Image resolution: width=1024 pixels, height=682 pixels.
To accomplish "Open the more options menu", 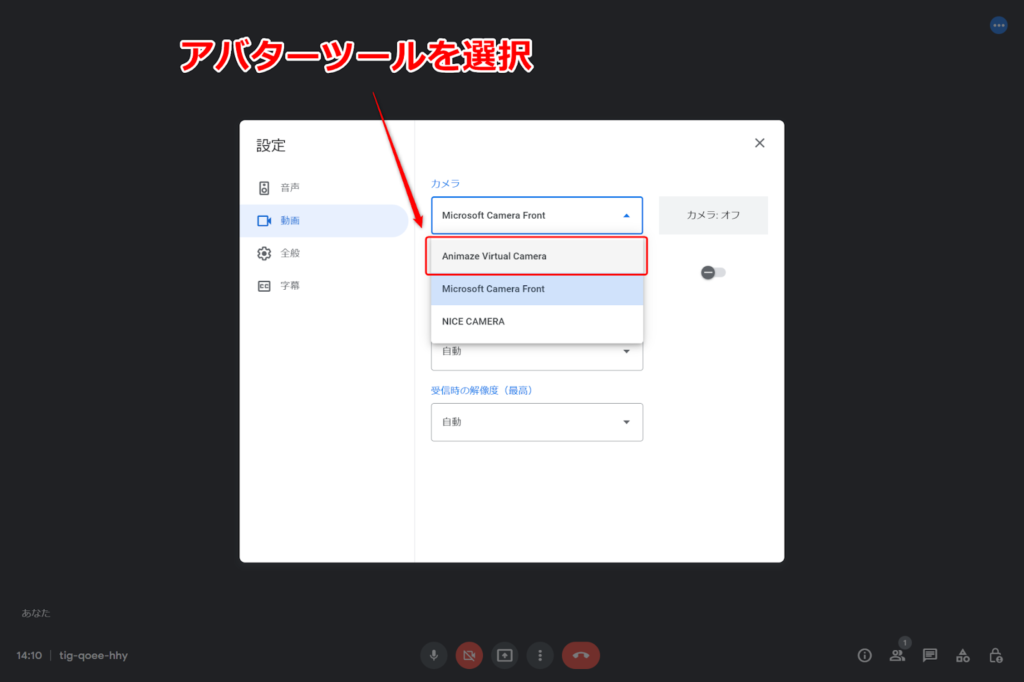I will [540, 655].
